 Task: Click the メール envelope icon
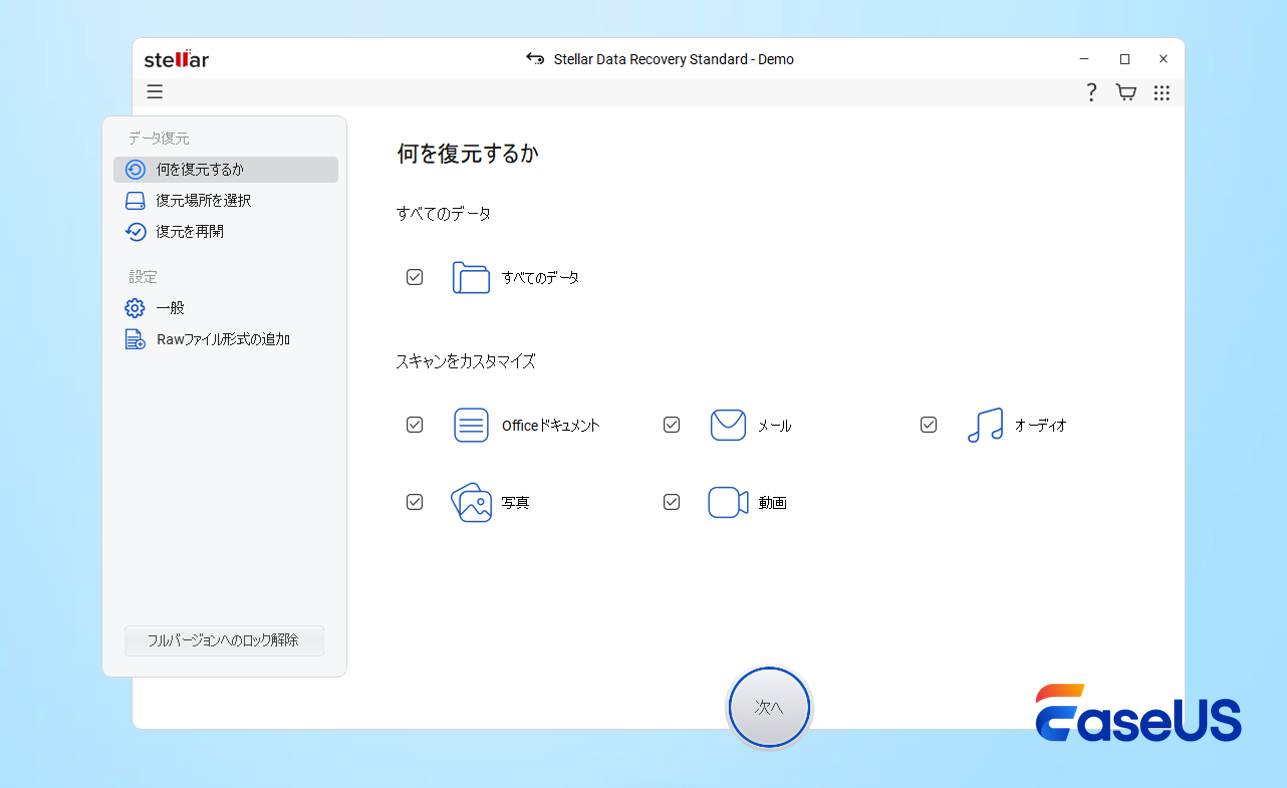(728, 424)
